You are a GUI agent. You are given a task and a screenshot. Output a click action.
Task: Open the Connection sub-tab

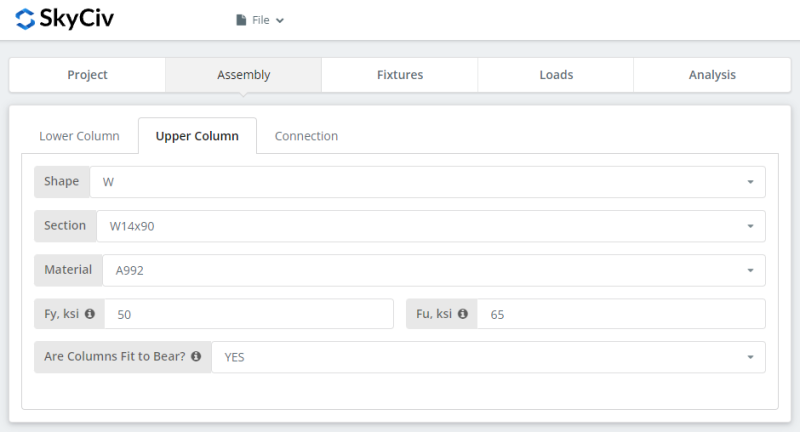click(306, 136)
